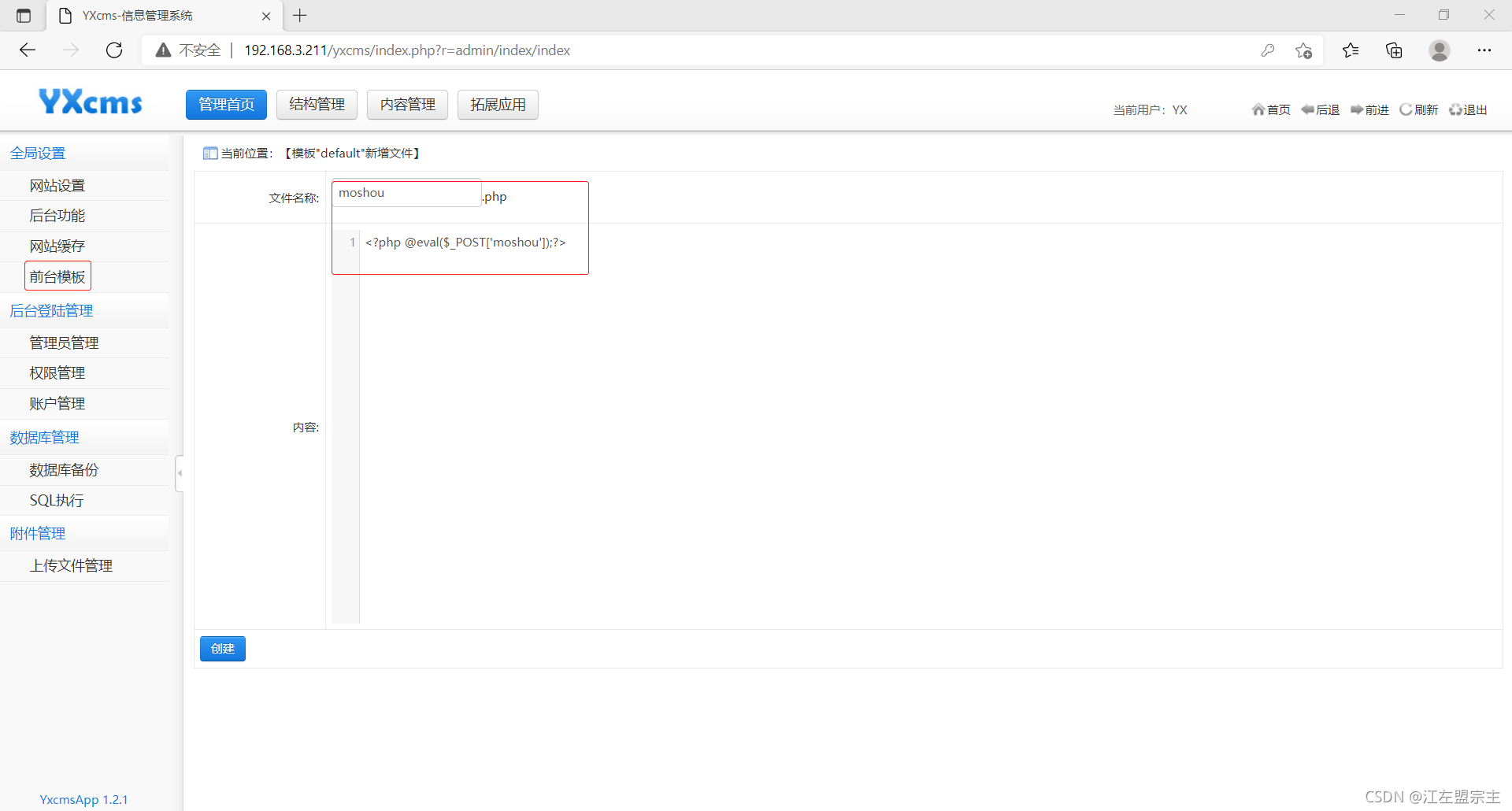Screen dimensions: 1512x811
Task: Click the browser address bar URL
Action: (x=407, y=50)
